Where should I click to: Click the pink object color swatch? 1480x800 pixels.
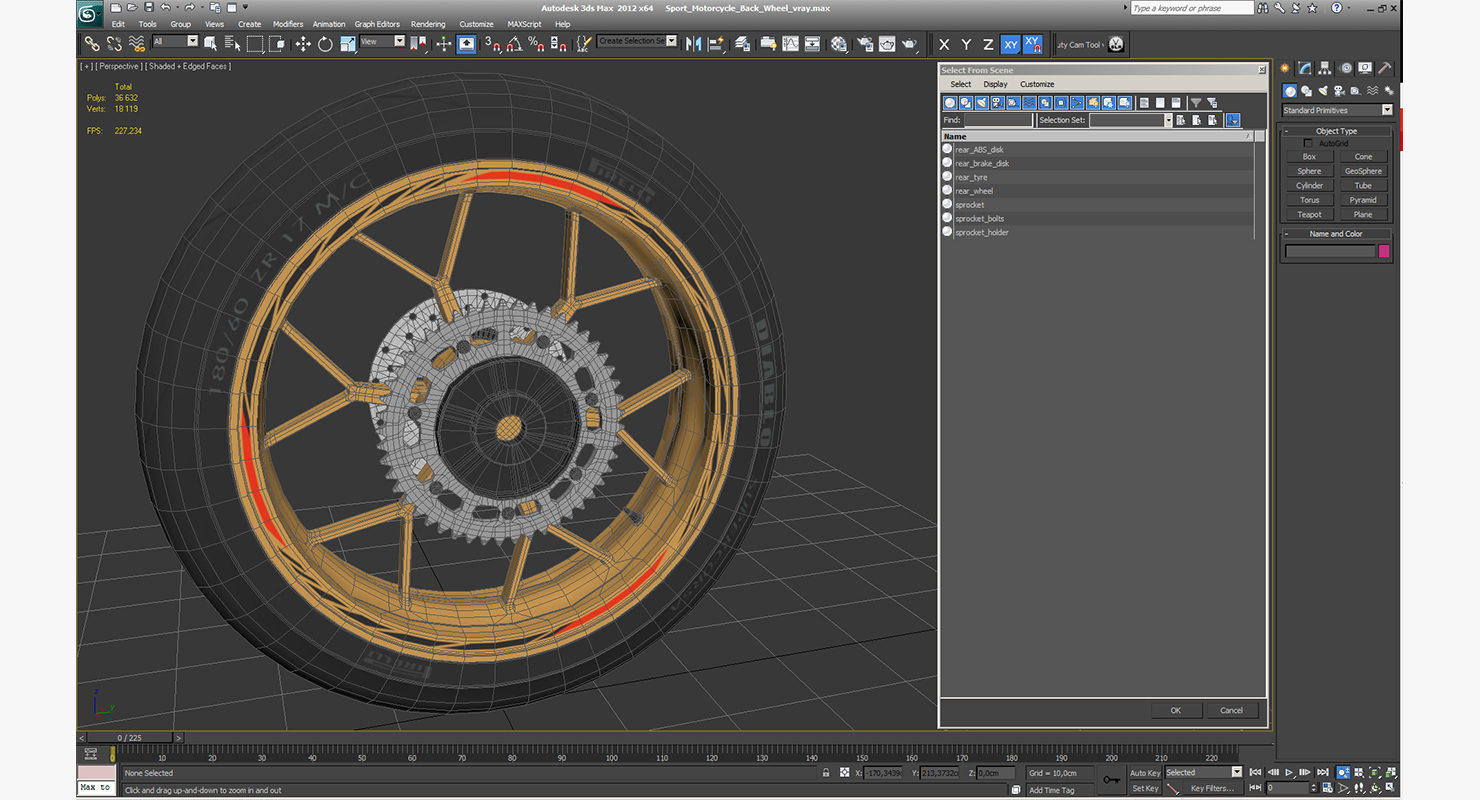tap(1384, 251)
